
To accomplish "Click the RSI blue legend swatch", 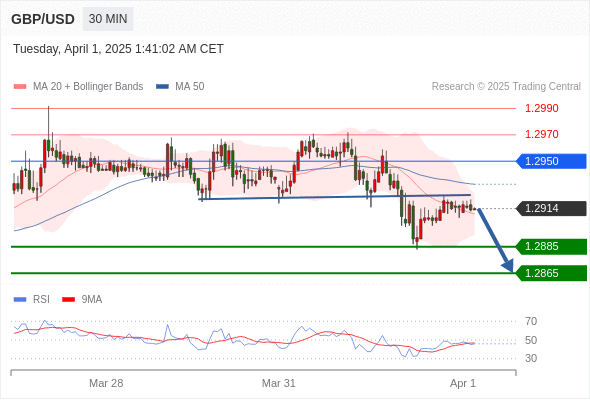I will pyautogui.click(x=20, y=300).
